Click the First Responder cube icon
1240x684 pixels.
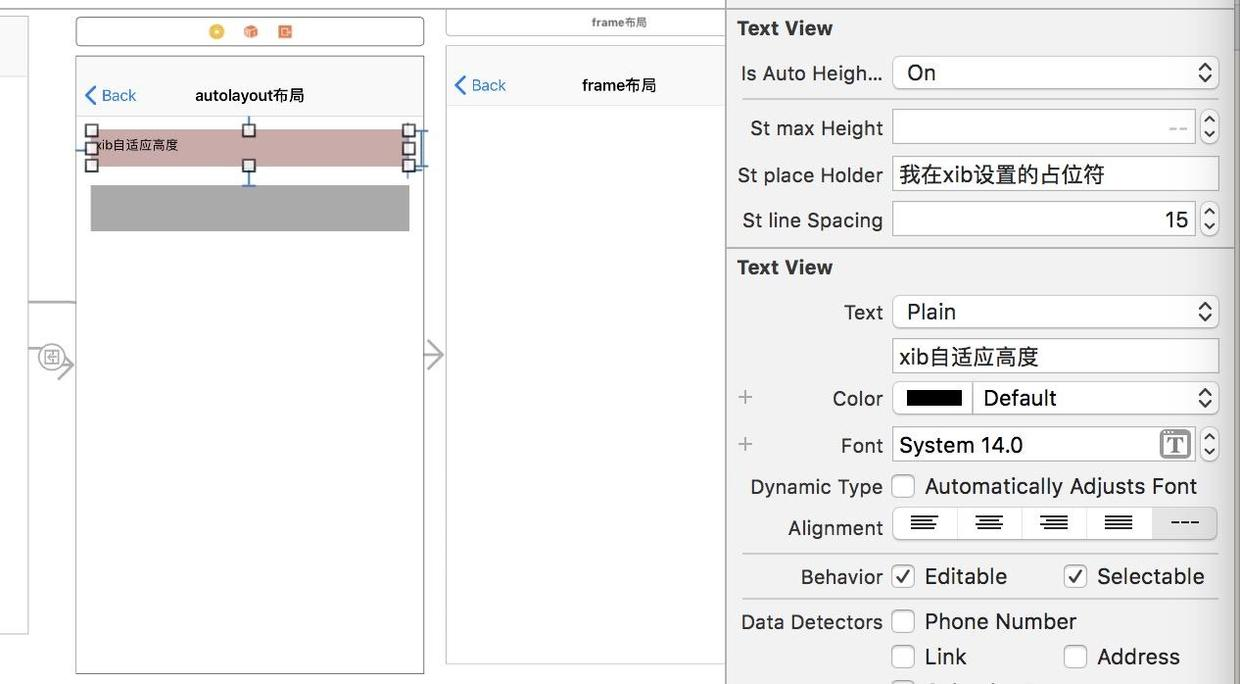(x=251, y=32)
